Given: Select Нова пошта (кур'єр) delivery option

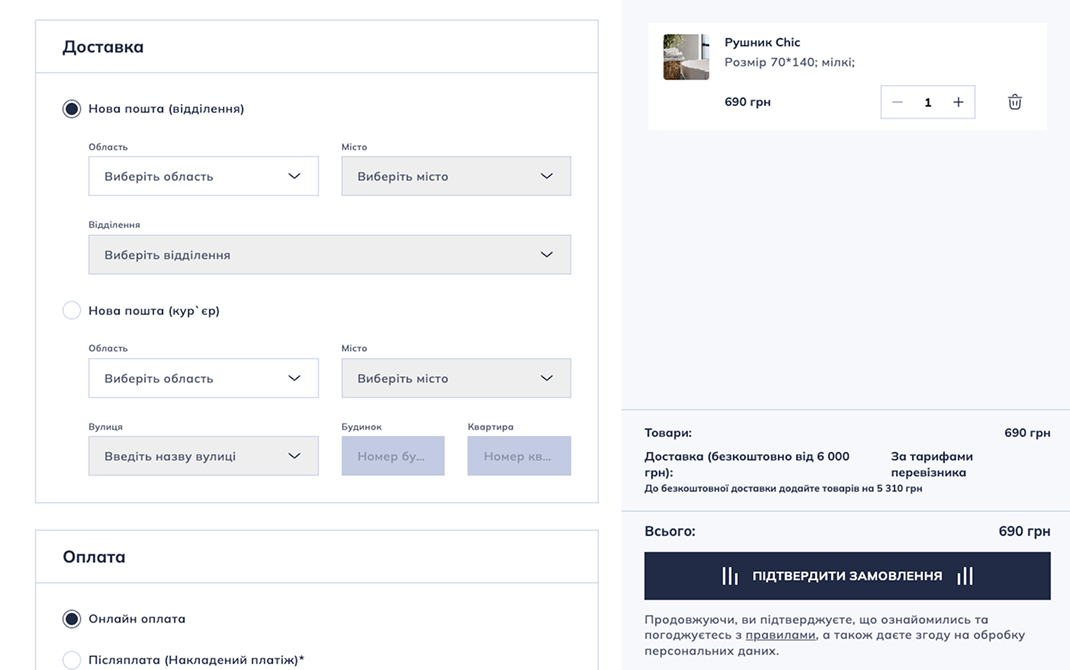Looking at the screenshot, I should pos(72,311).
